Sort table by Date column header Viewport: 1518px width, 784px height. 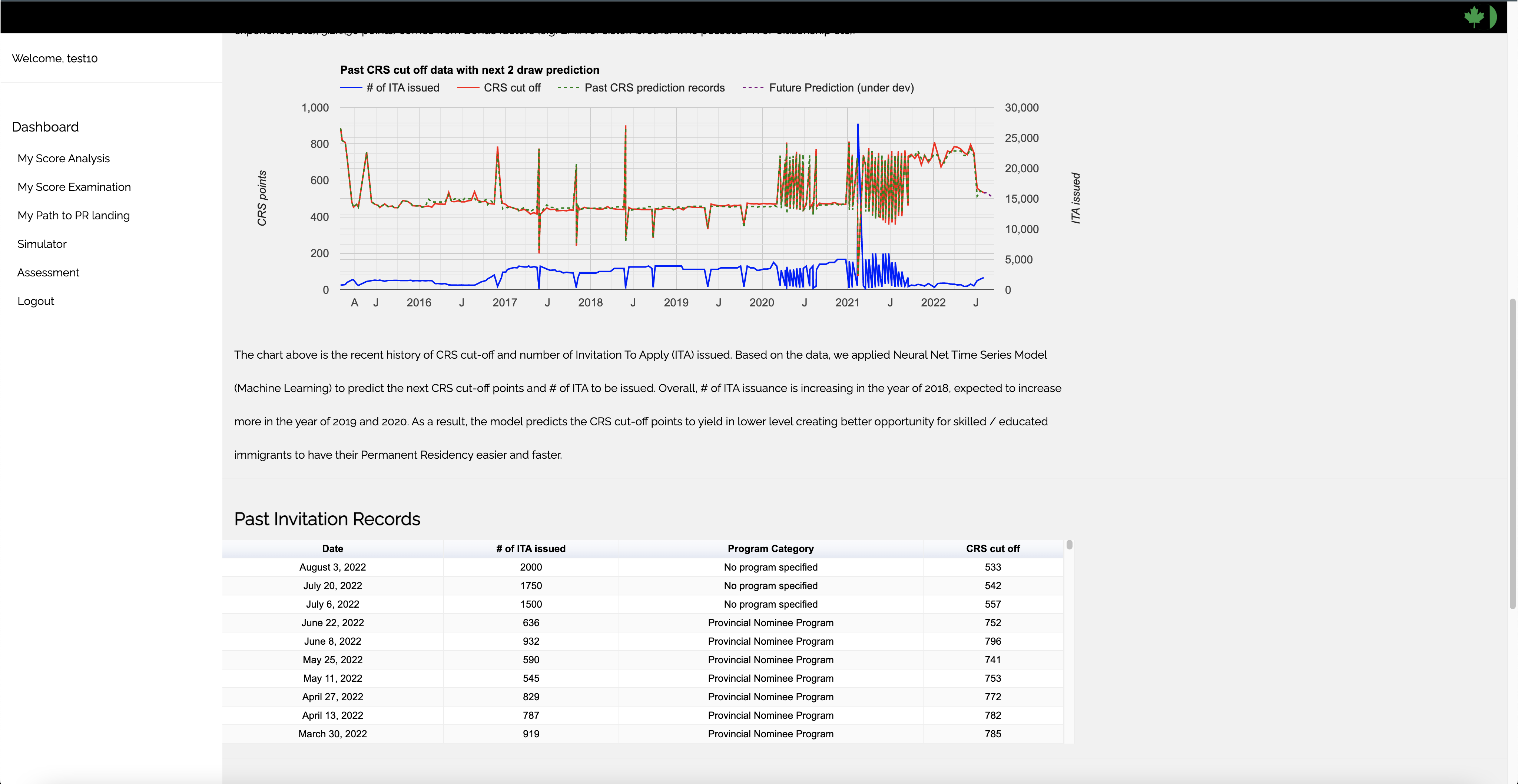pos(332,548)
